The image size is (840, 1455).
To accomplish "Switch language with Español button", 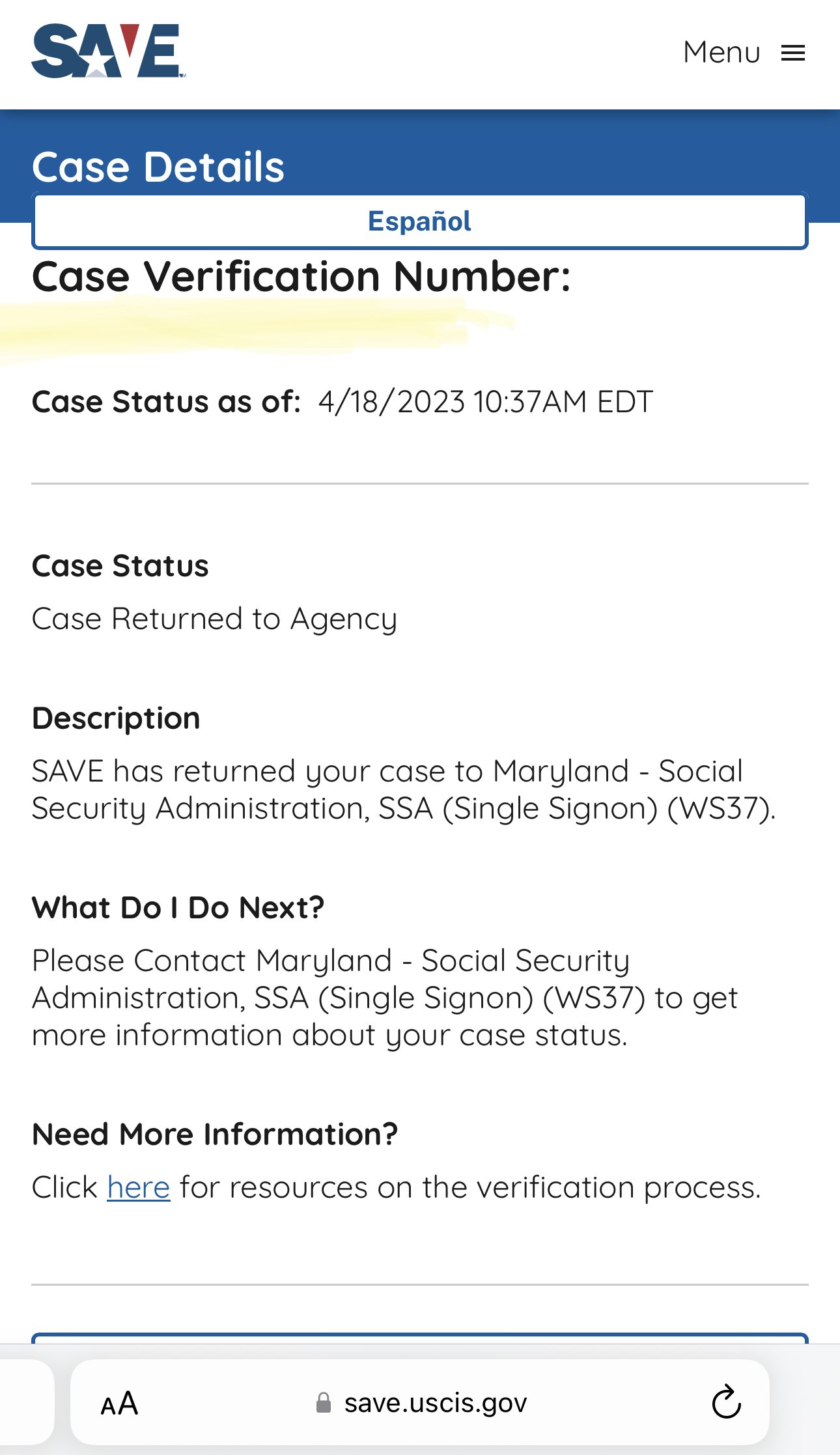I will tap(420, 221).
